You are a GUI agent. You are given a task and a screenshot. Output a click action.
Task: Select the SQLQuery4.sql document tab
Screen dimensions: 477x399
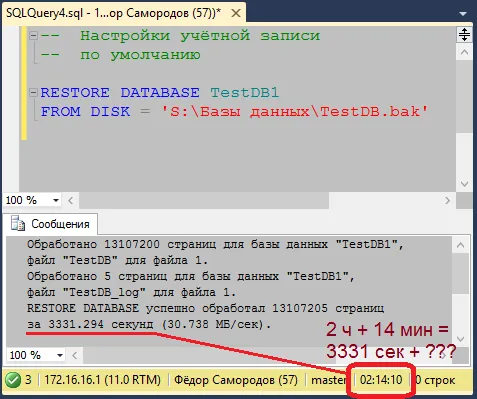pyautogui.click(x=113, y=13)
